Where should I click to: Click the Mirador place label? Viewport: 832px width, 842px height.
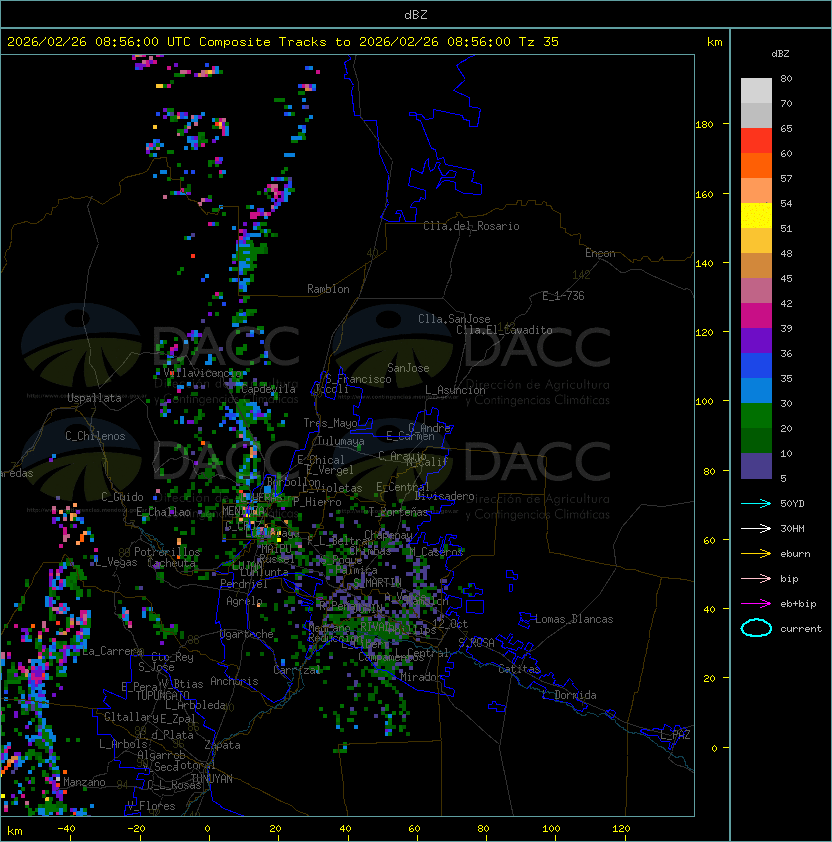tap(421, 677)
